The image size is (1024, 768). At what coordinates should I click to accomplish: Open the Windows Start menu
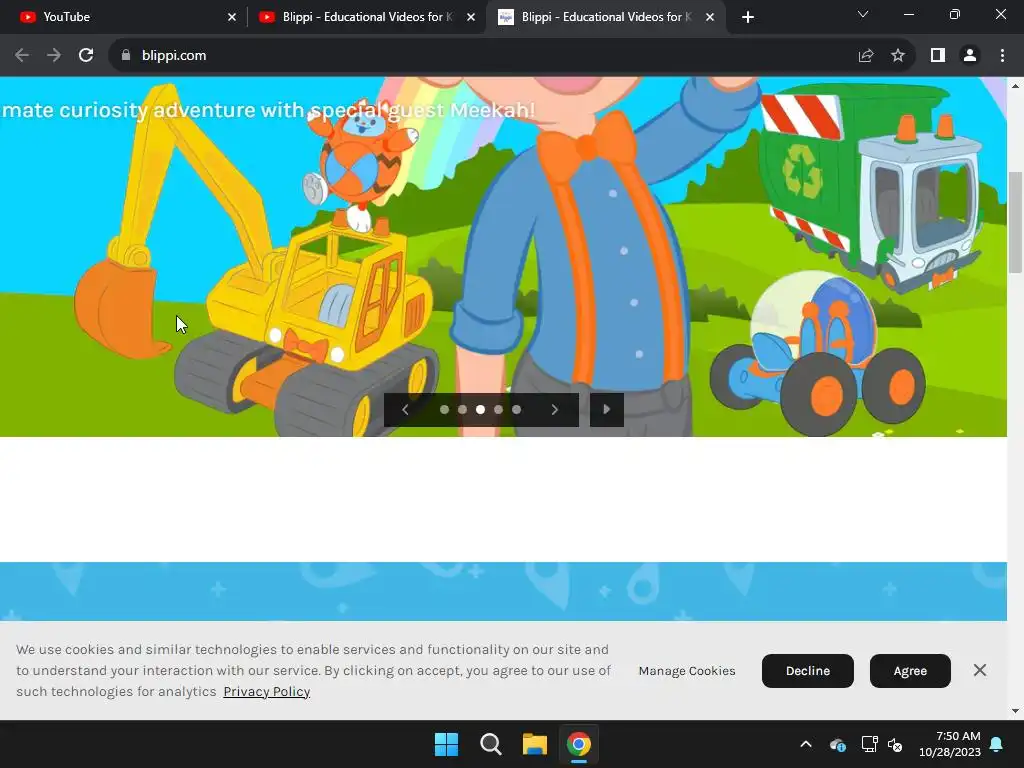(x=447, y=744)
